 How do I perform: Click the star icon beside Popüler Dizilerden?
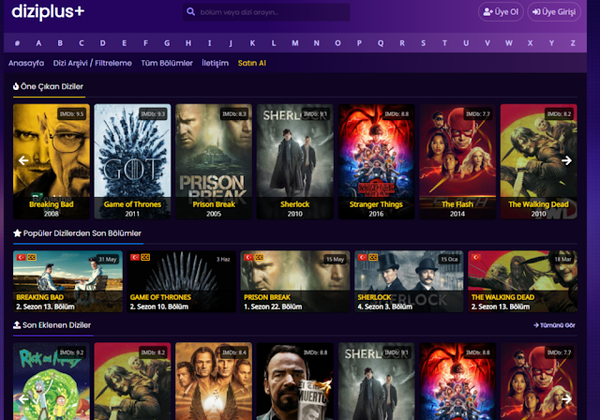[17, 233]
